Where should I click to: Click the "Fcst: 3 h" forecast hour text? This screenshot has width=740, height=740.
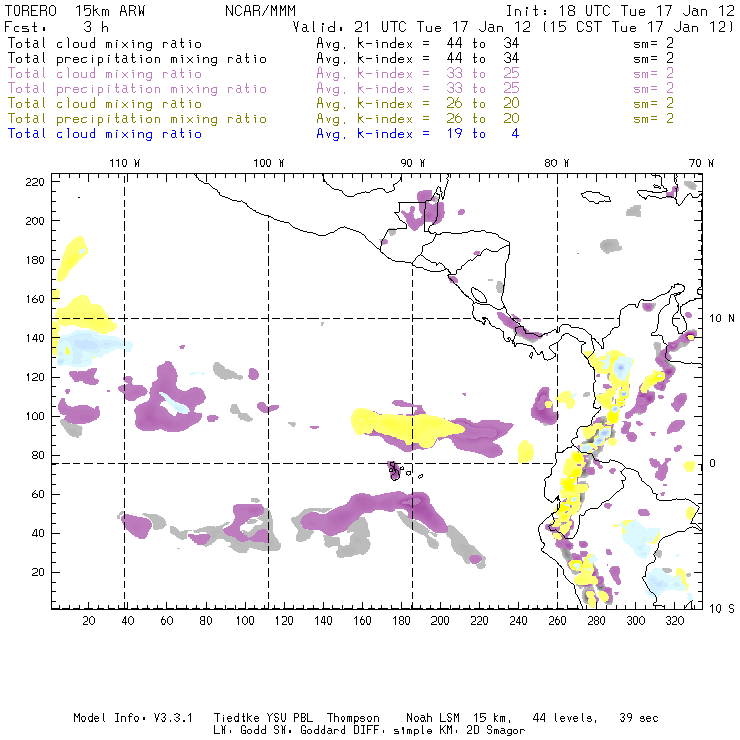pyautogui.click(x=57, y=27)
